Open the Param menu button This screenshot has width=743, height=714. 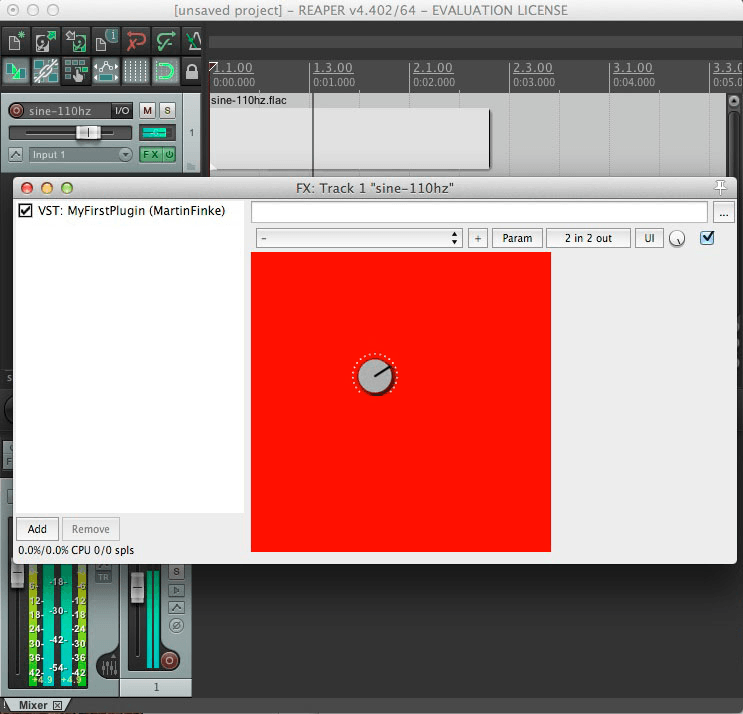point(517,238)
